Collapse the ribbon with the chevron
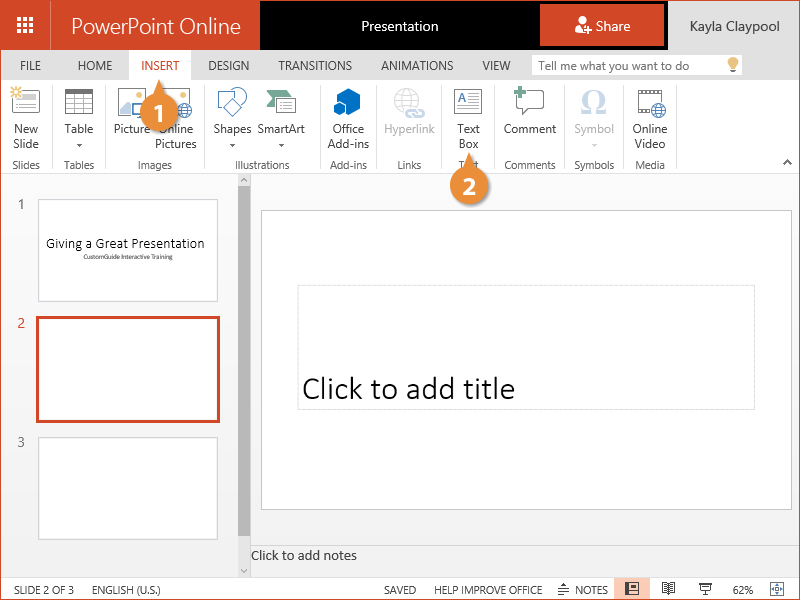800x600 pixels. click(787, 162)
